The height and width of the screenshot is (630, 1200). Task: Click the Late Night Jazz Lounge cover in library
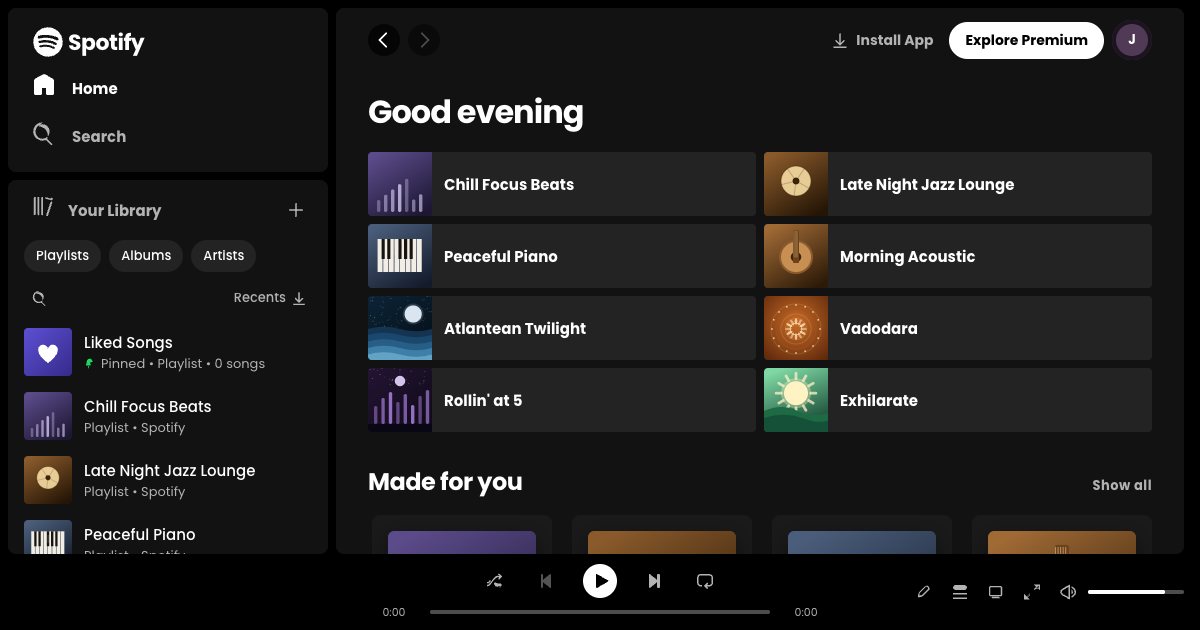pos(48,480)
